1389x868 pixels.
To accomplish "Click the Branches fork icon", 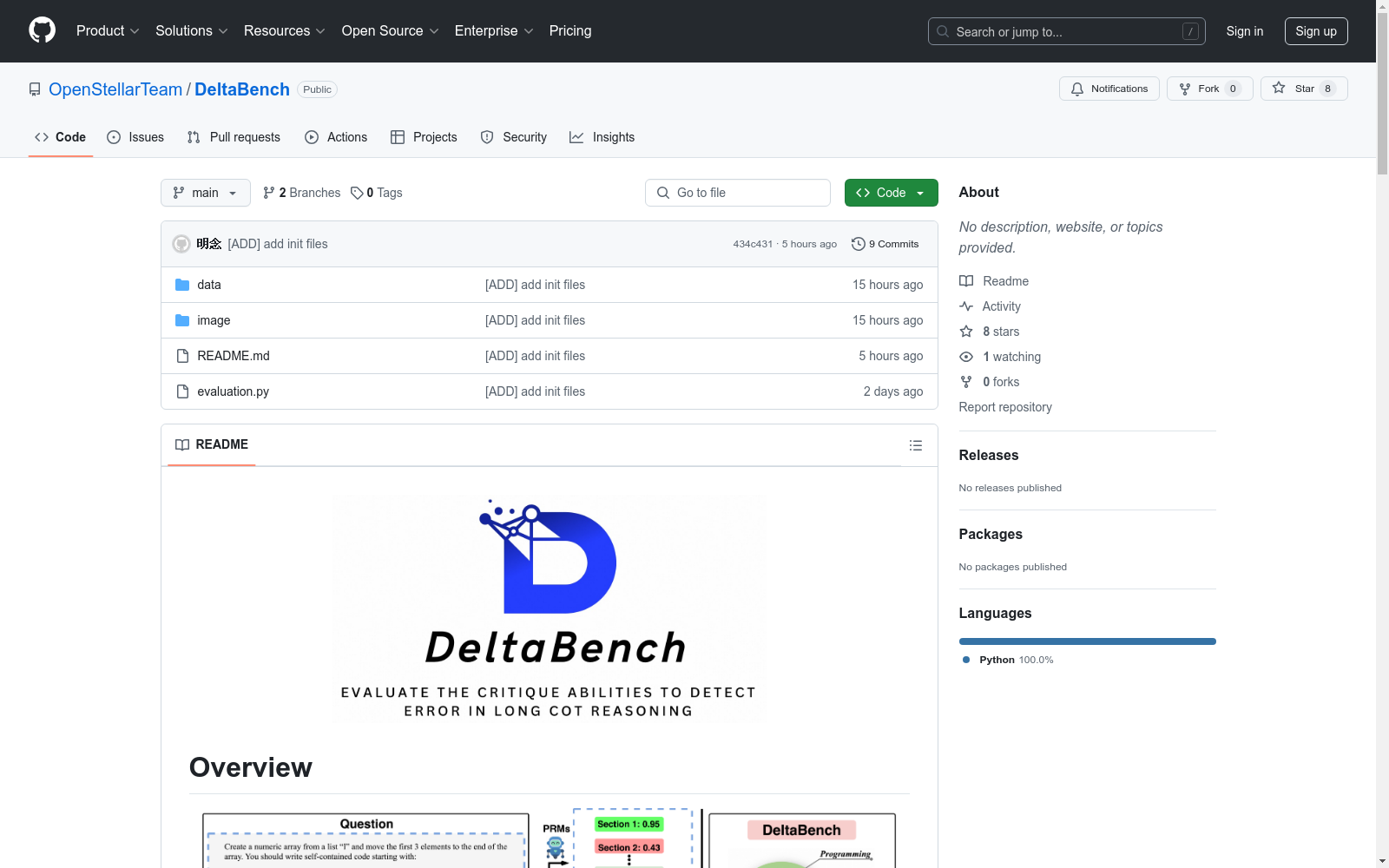I will (269, 193).
